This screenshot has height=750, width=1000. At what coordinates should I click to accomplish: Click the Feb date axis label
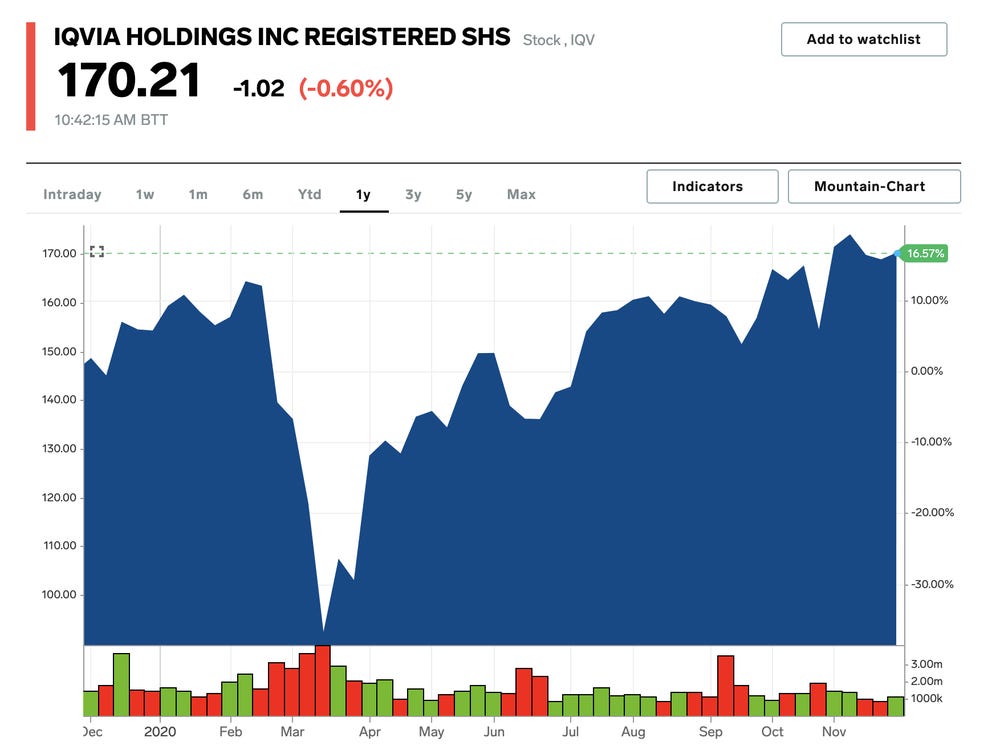(230, 732)
